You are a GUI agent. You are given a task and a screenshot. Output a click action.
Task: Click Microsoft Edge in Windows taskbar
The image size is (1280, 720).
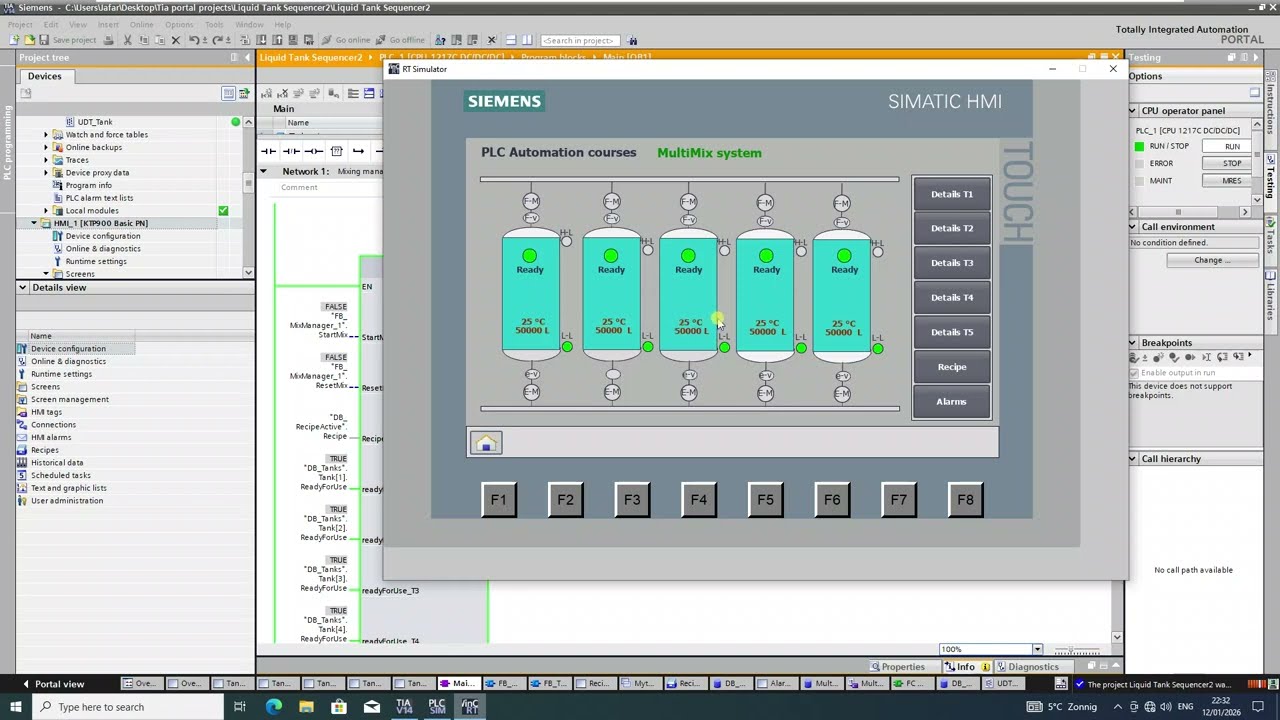(x=273, y=707)
